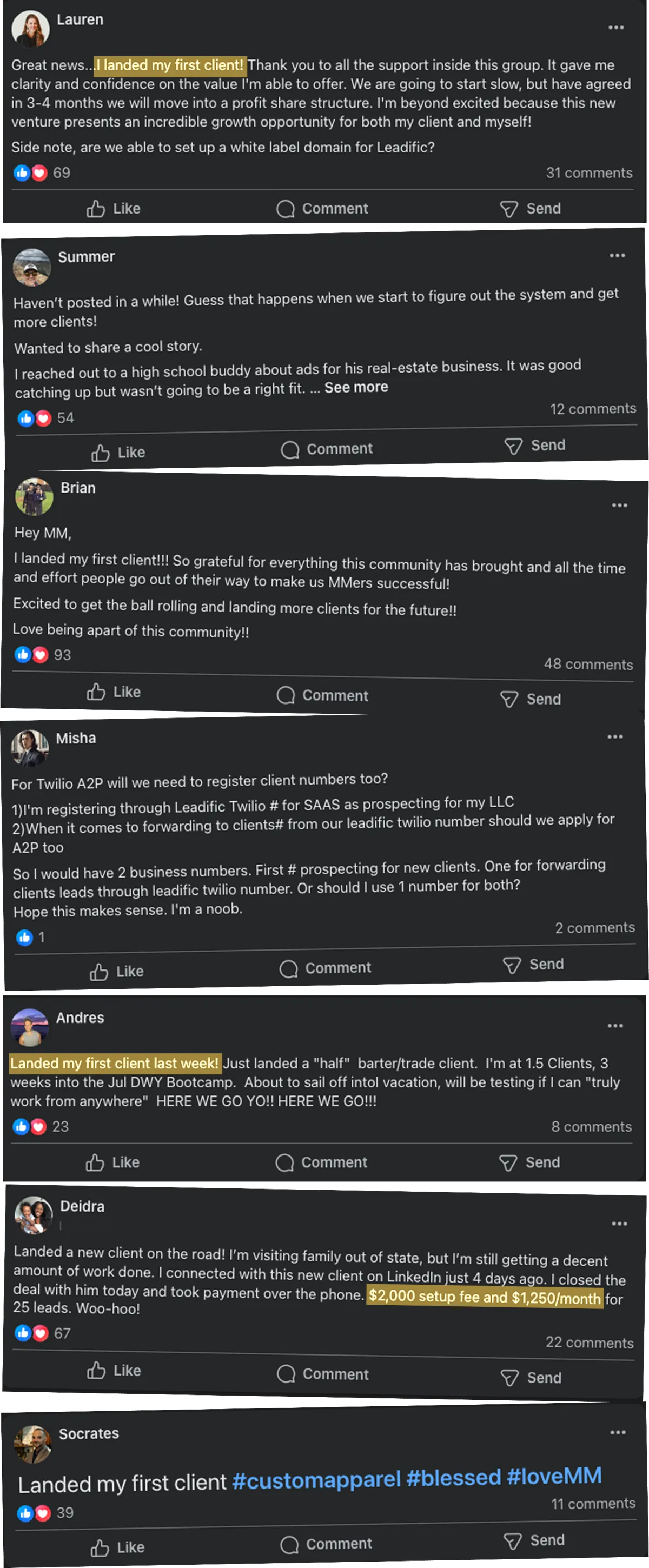Open three-dot menu on Misha's post
The height and width of the screenshot is (1568, 649).
(615, 736)
